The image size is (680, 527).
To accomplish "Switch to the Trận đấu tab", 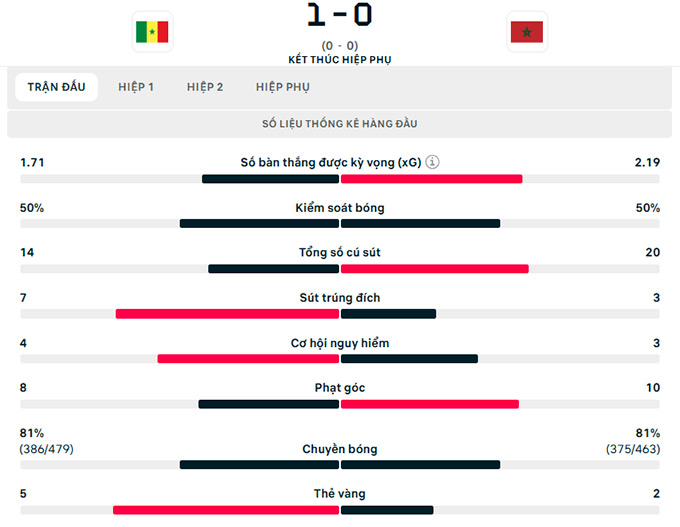I will (57, 87).
